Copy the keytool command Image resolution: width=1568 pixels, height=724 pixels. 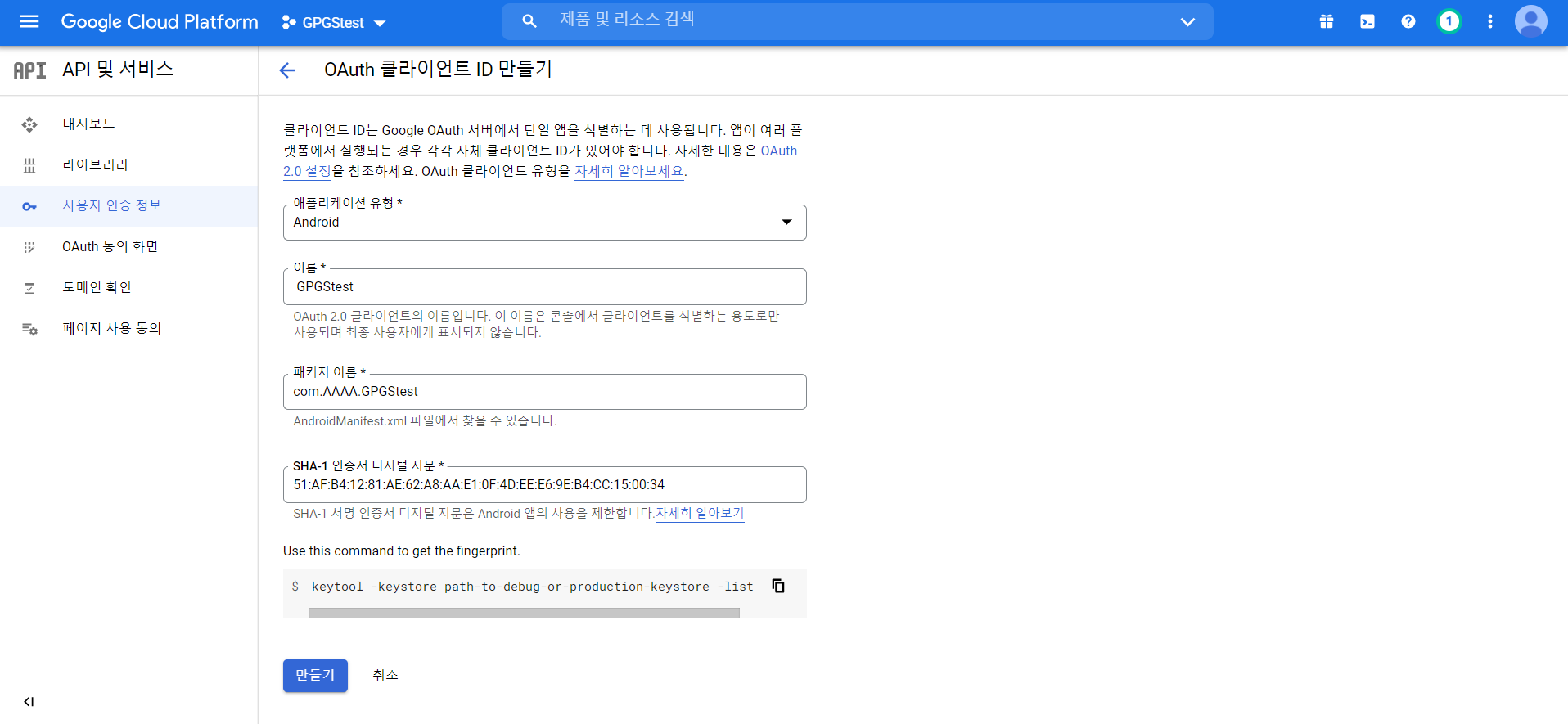[x=778, y=586]
